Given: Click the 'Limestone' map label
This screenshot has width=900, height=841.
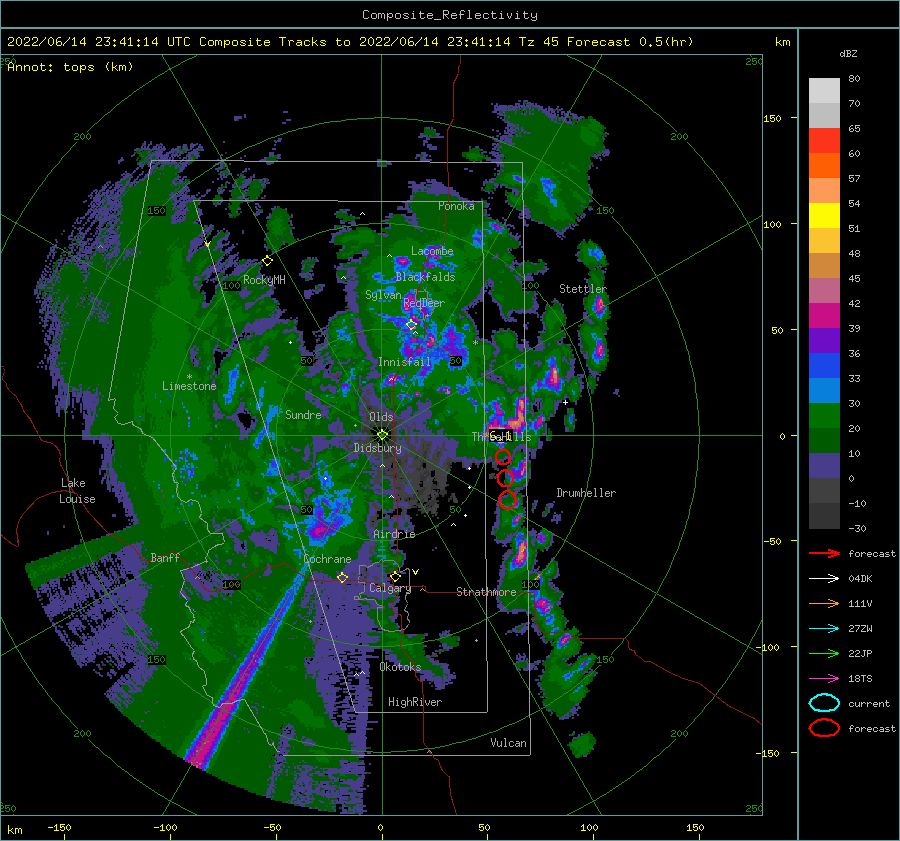Looking at the screenshot, I should [x=189, y=386].
